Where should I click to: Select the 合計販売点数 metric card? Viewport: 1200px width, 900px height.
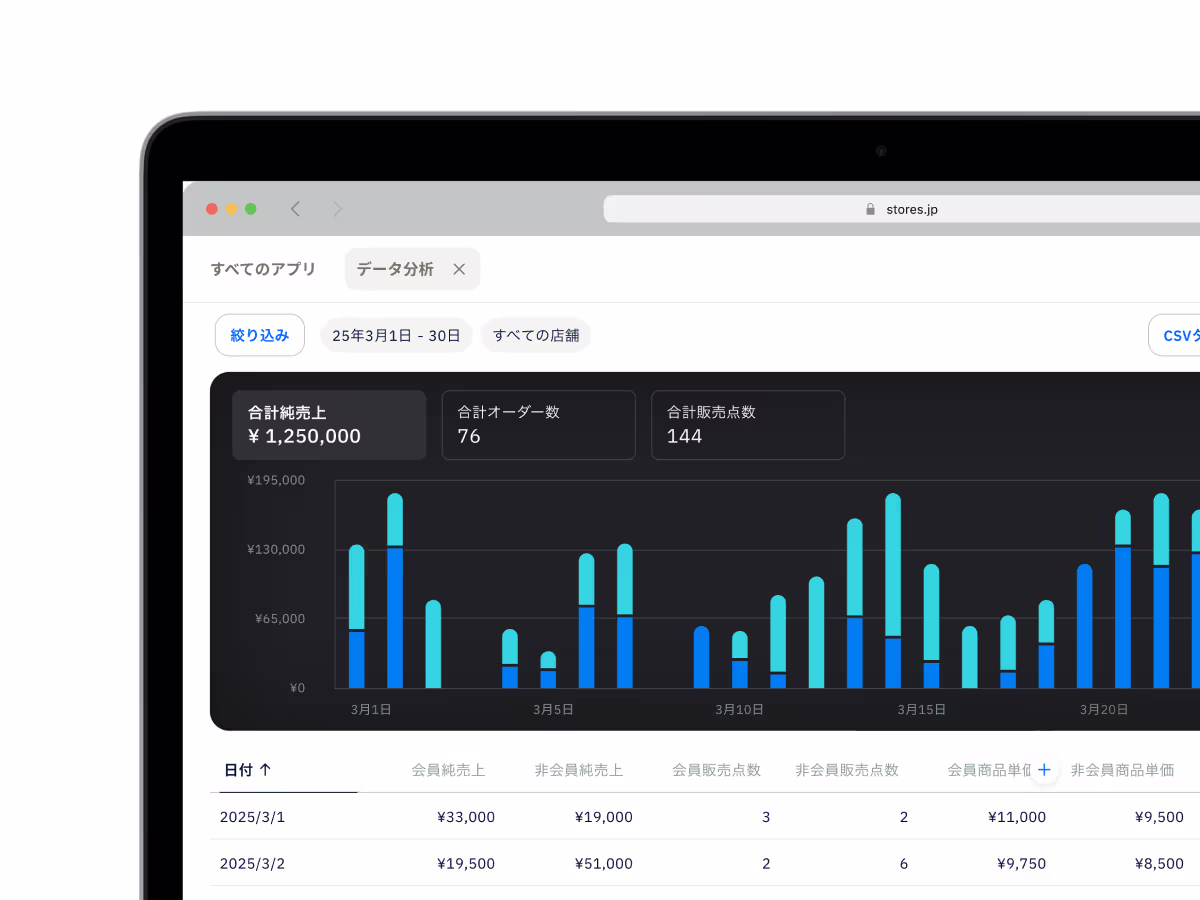[x=747, y=425]
